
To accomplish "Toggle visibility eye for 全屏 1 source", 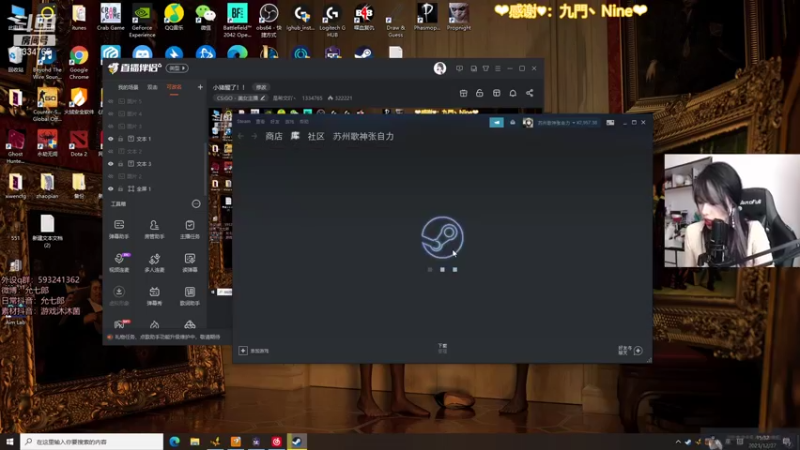I will (111, 189).
